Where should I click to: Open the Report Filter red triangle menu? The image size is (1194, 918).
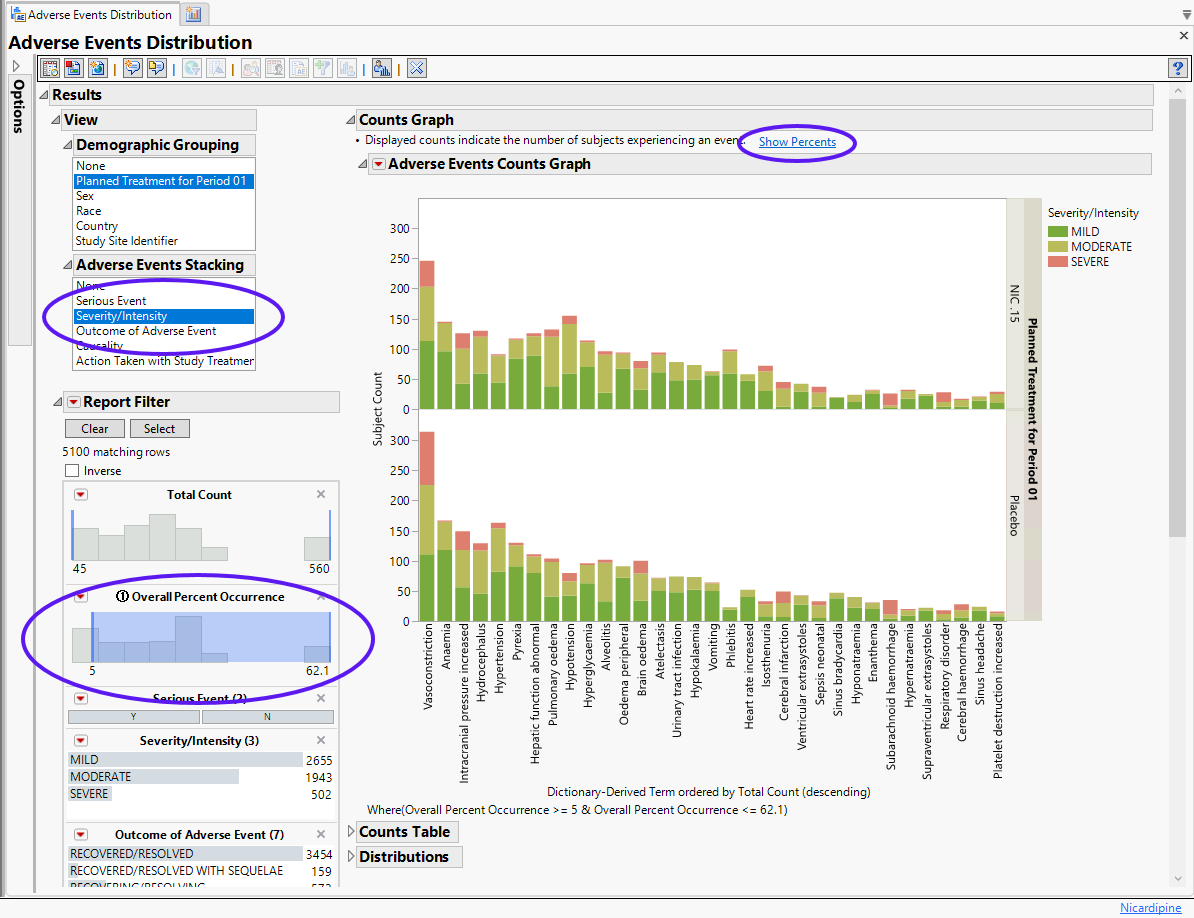pos(74,402)
